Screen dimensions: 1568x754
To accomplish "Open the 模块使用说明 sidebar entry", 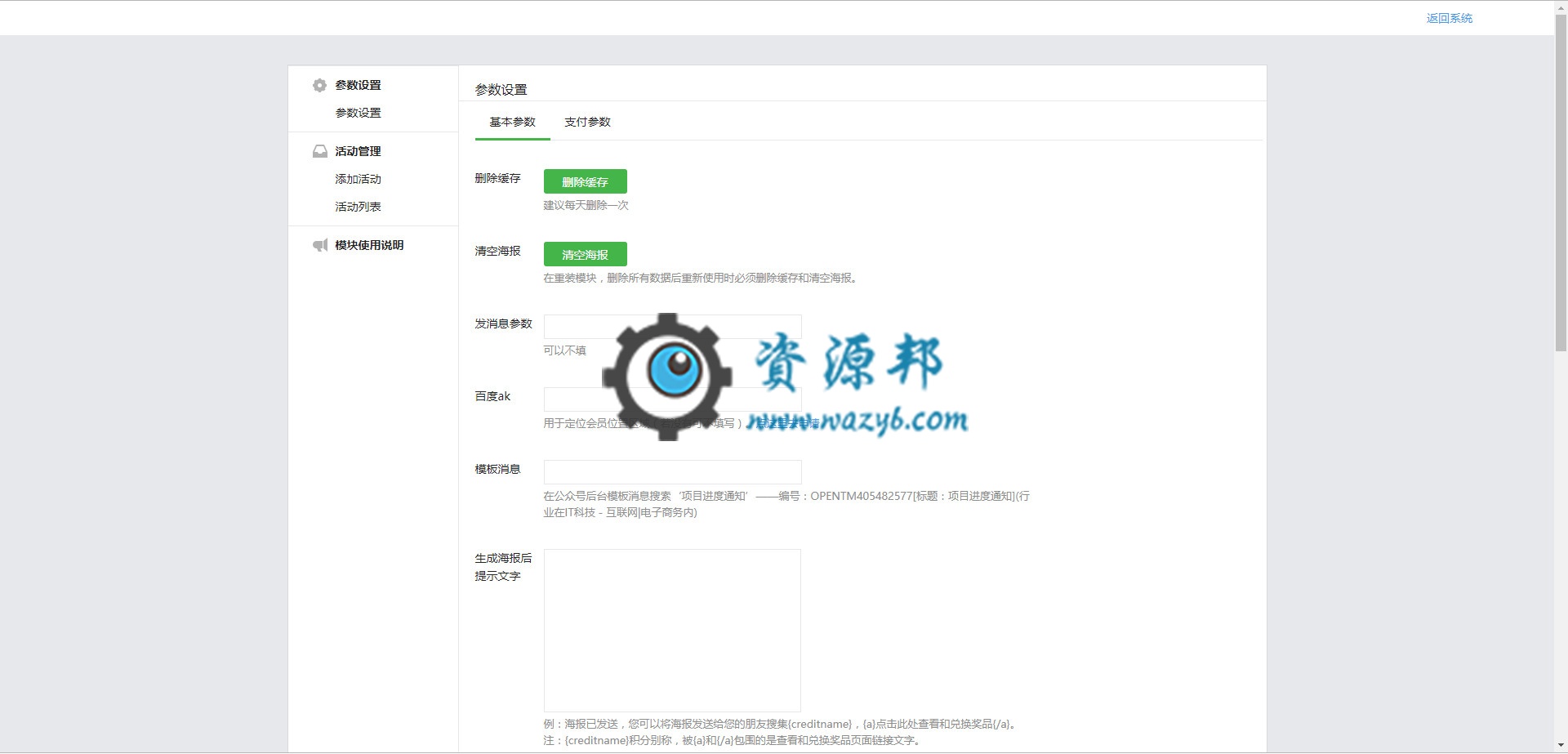I will (x=369, y=245).
